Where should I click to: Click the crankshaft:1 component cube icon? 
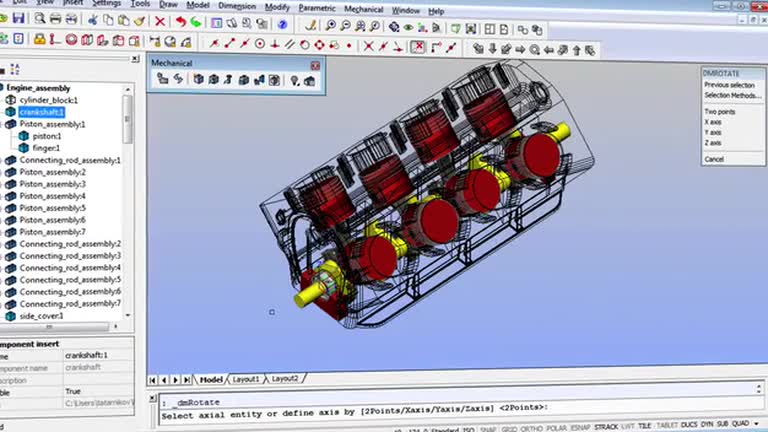click(11, 112)
